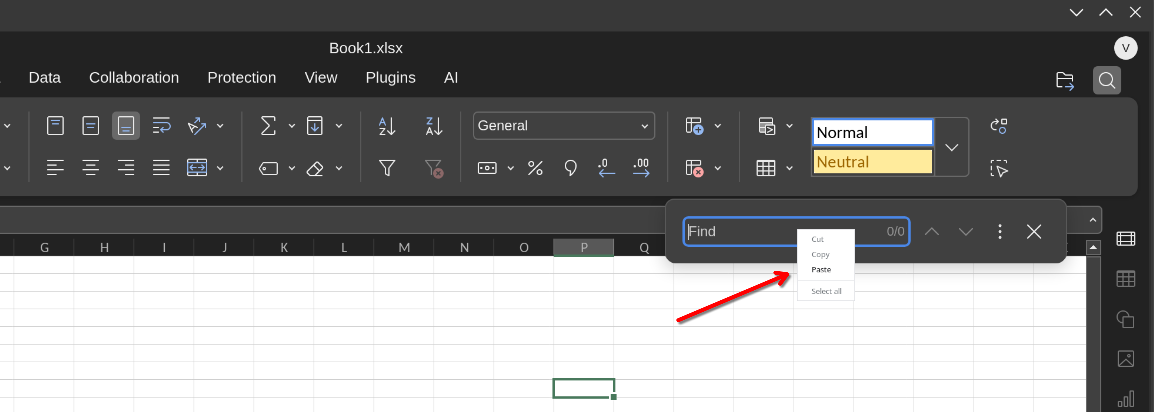Close the Find search box
The image size is (1154, 412).
coord(1034,232)
